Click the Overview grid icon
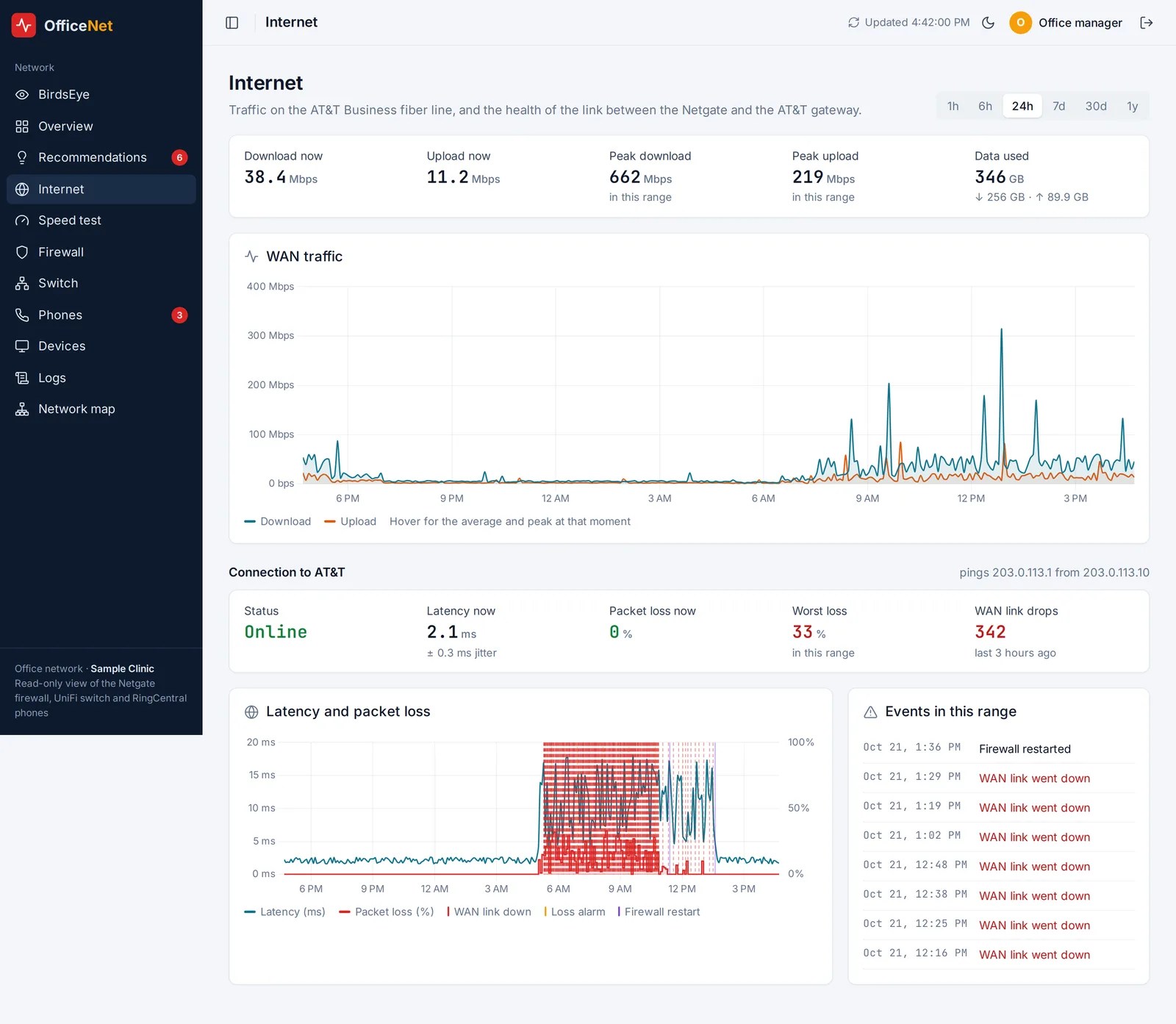The height and width of the screenshot is (1024, 1176). pos(22,126)
